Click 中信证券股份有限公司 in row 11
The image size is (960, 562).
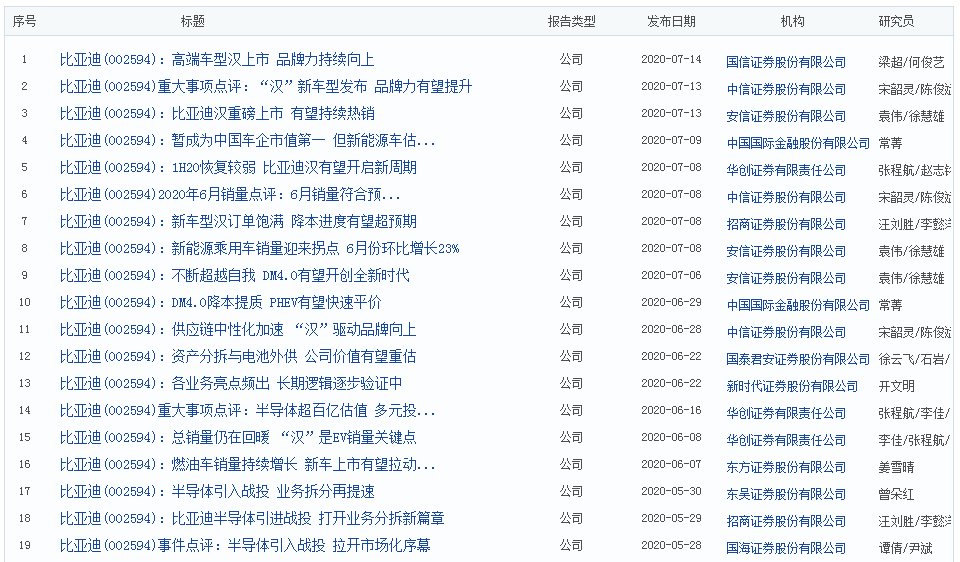(x=786, y=331)
